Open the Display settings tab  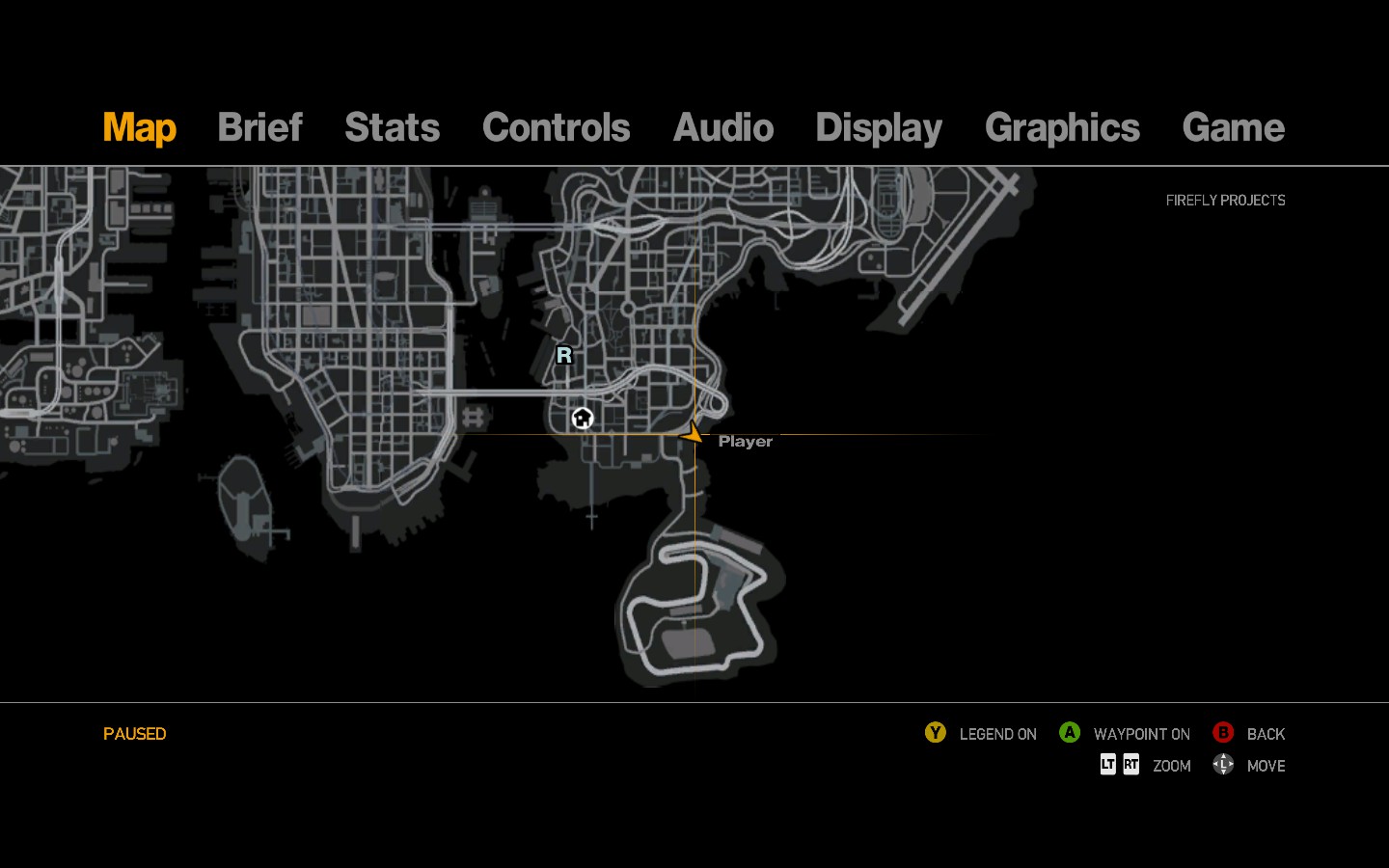[x=879, y=127]
